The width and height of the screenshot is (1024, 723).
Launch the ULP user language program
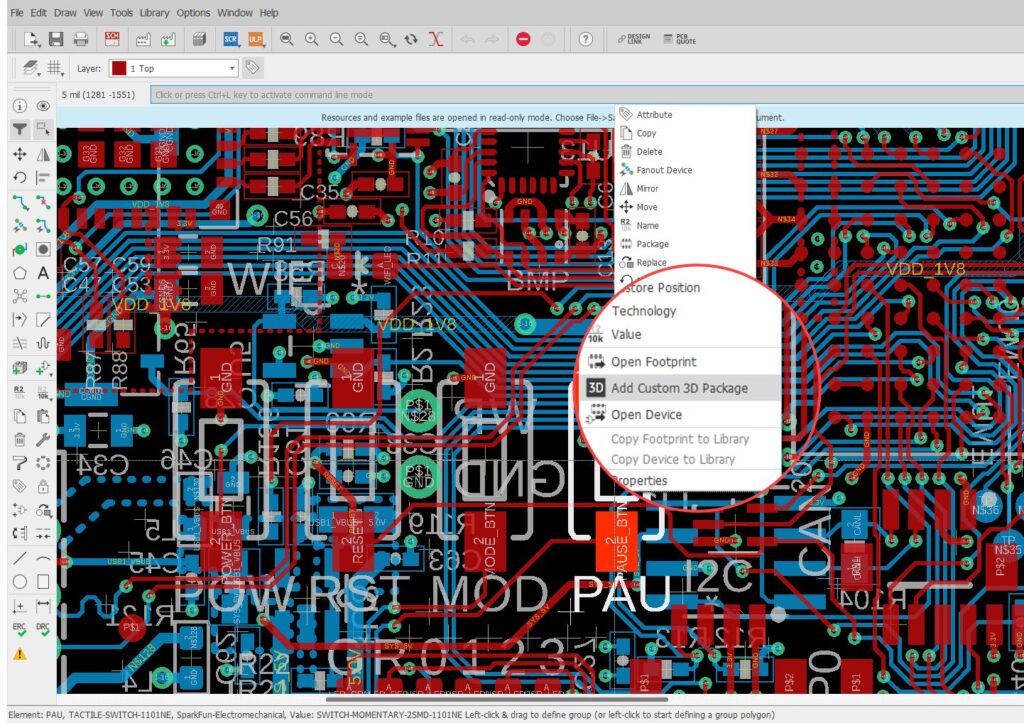pyautogui.click(x=255, y=39)
